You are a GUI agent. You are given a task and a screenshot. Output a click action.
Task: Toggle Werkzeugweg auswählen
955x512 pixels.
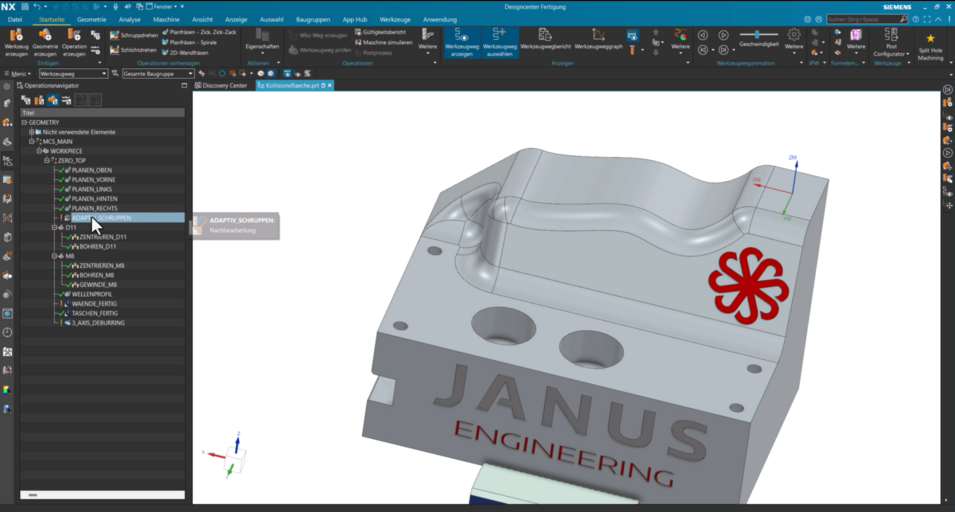499,43
